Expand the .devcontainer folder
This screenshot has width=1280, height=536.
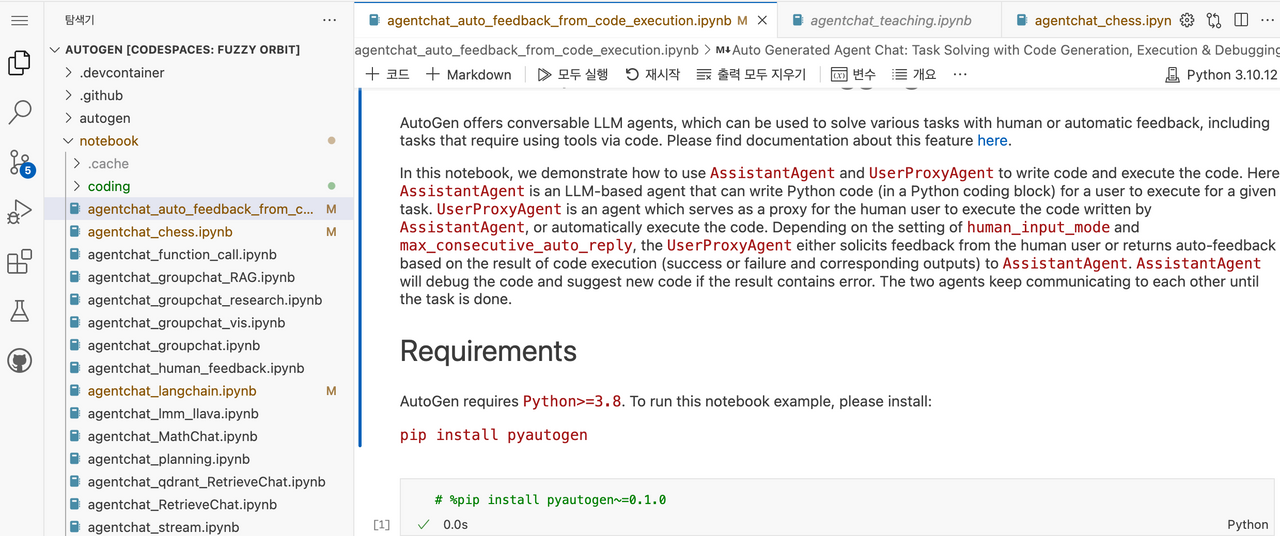pyautogui.click(x=122, y=73)
